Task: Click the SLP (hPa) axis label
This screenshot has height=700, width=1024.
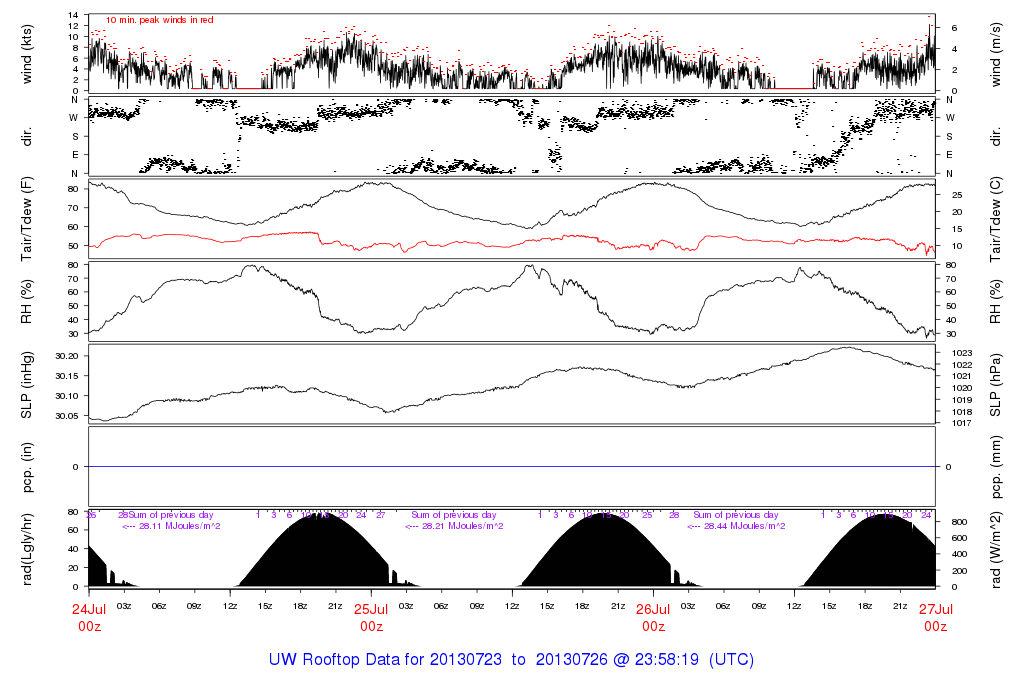Action: click(x=995, y=386)
